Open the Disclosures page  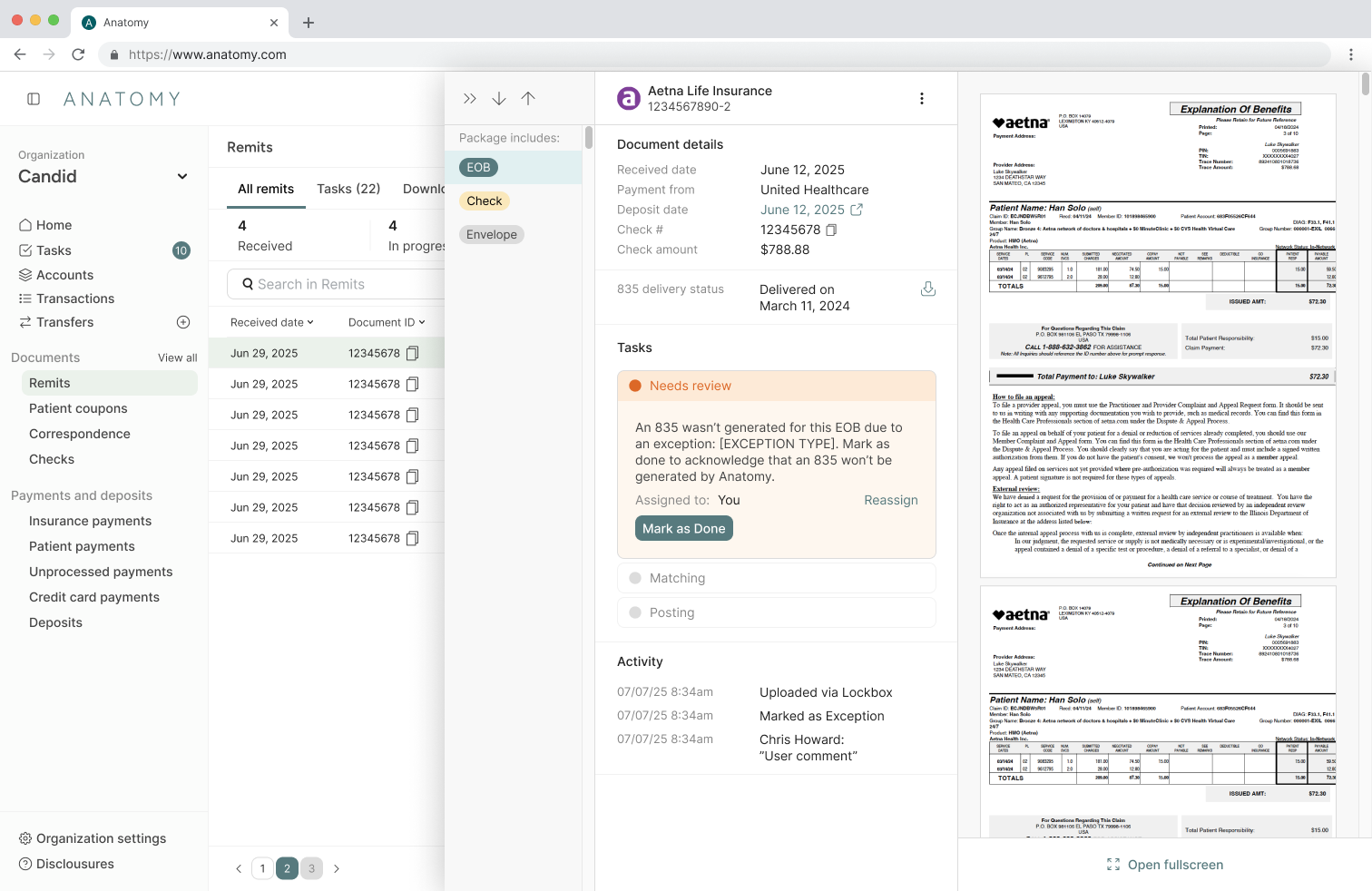click(x=66, y=864)
